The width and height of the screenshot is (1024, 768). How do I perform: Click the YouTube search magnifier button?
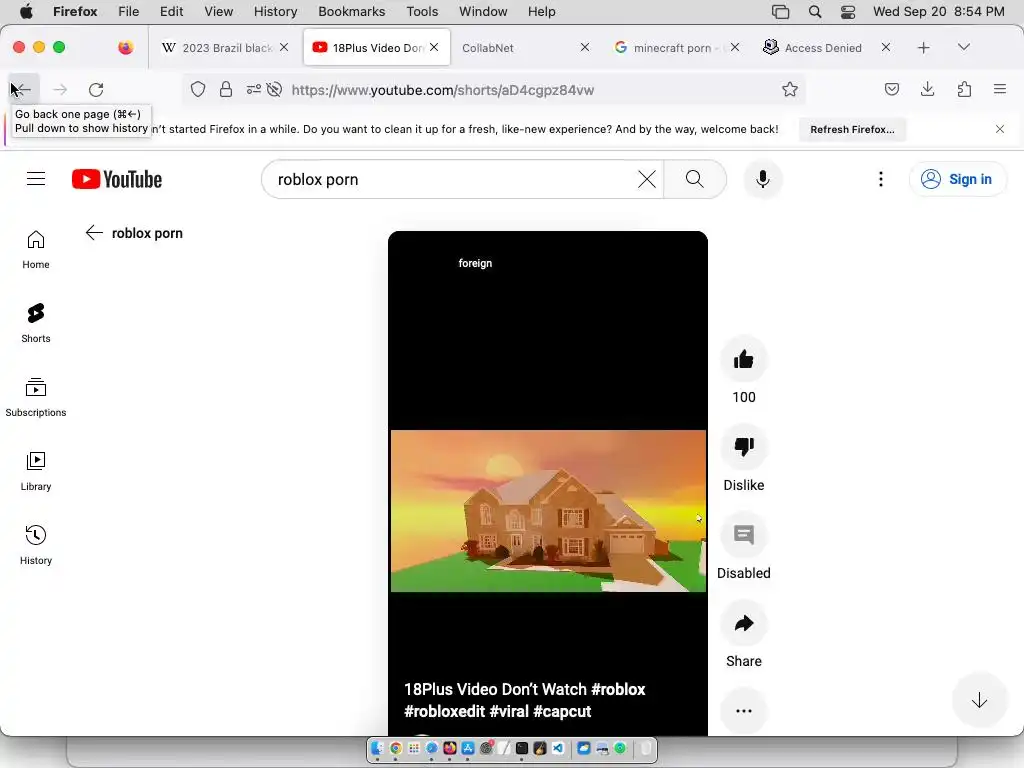coord(695,179)
